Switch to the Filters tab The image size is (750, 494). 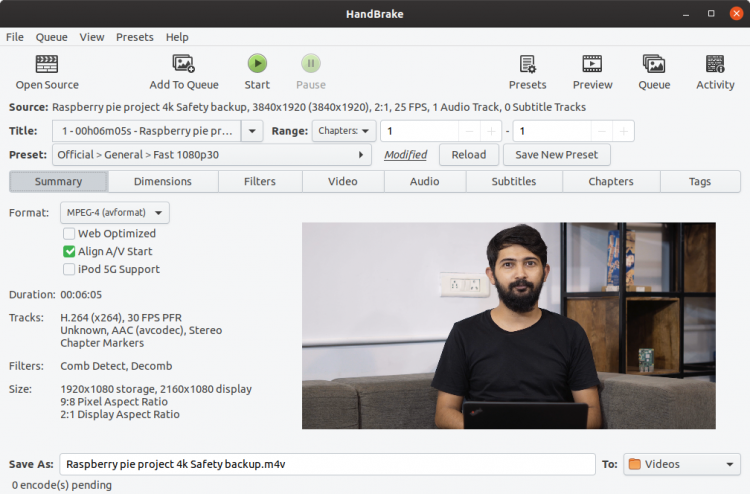(x=260, y=181)
